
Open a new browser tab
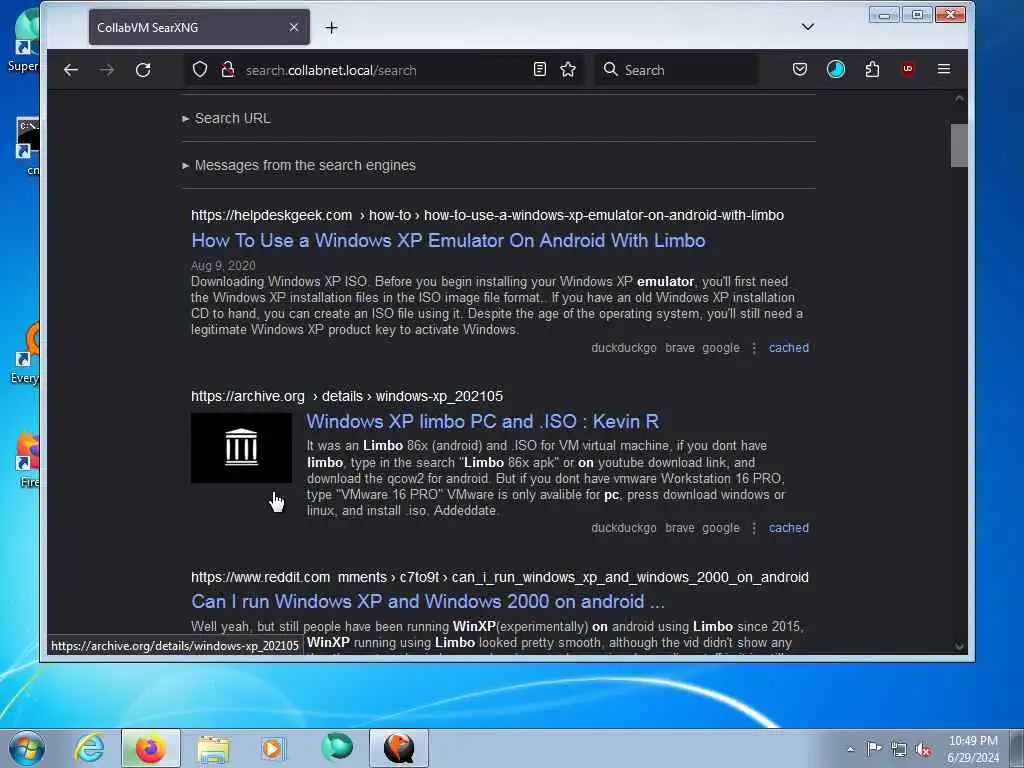(331, 27)
